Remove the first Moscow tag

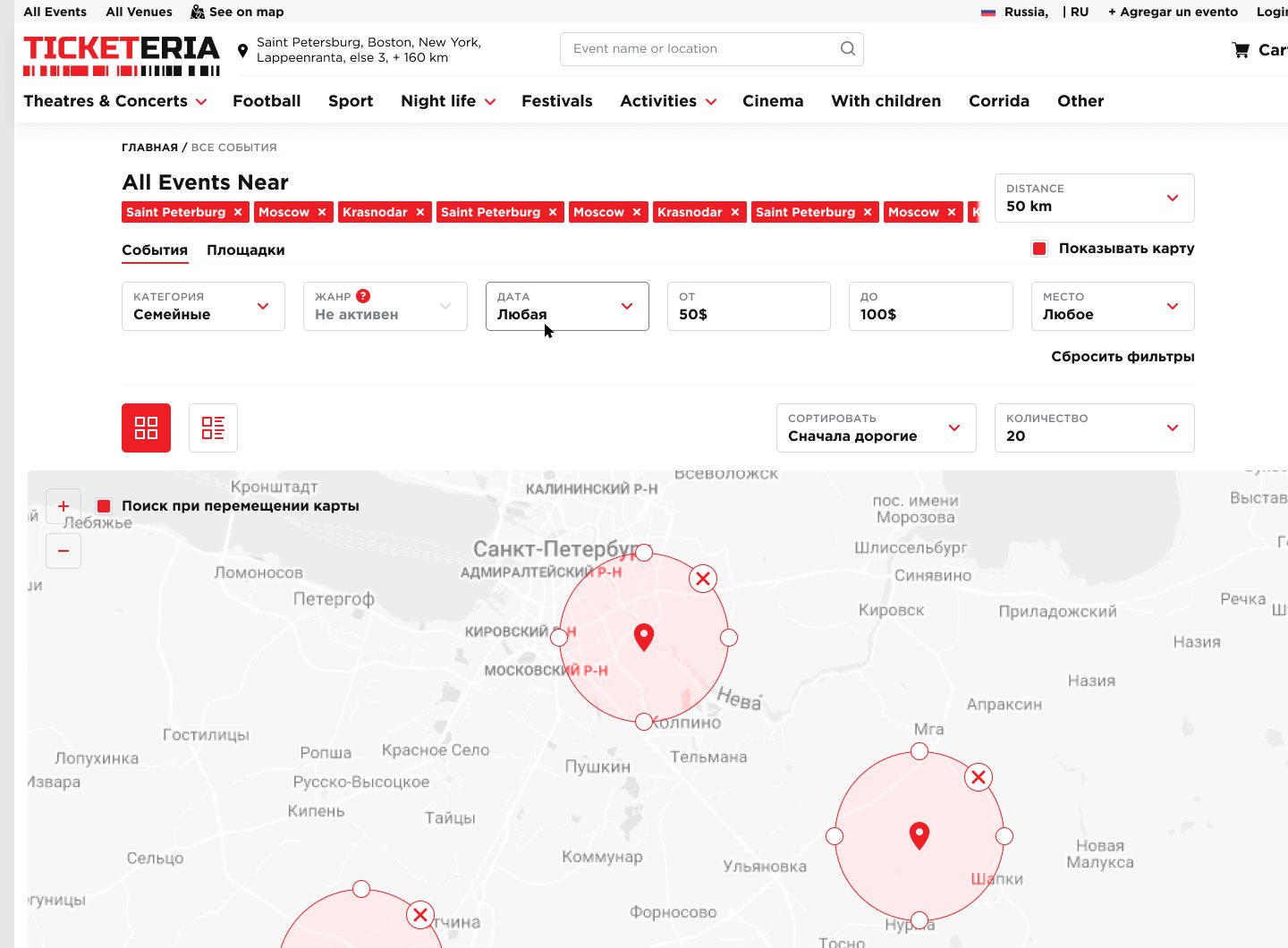click(322, 212)
